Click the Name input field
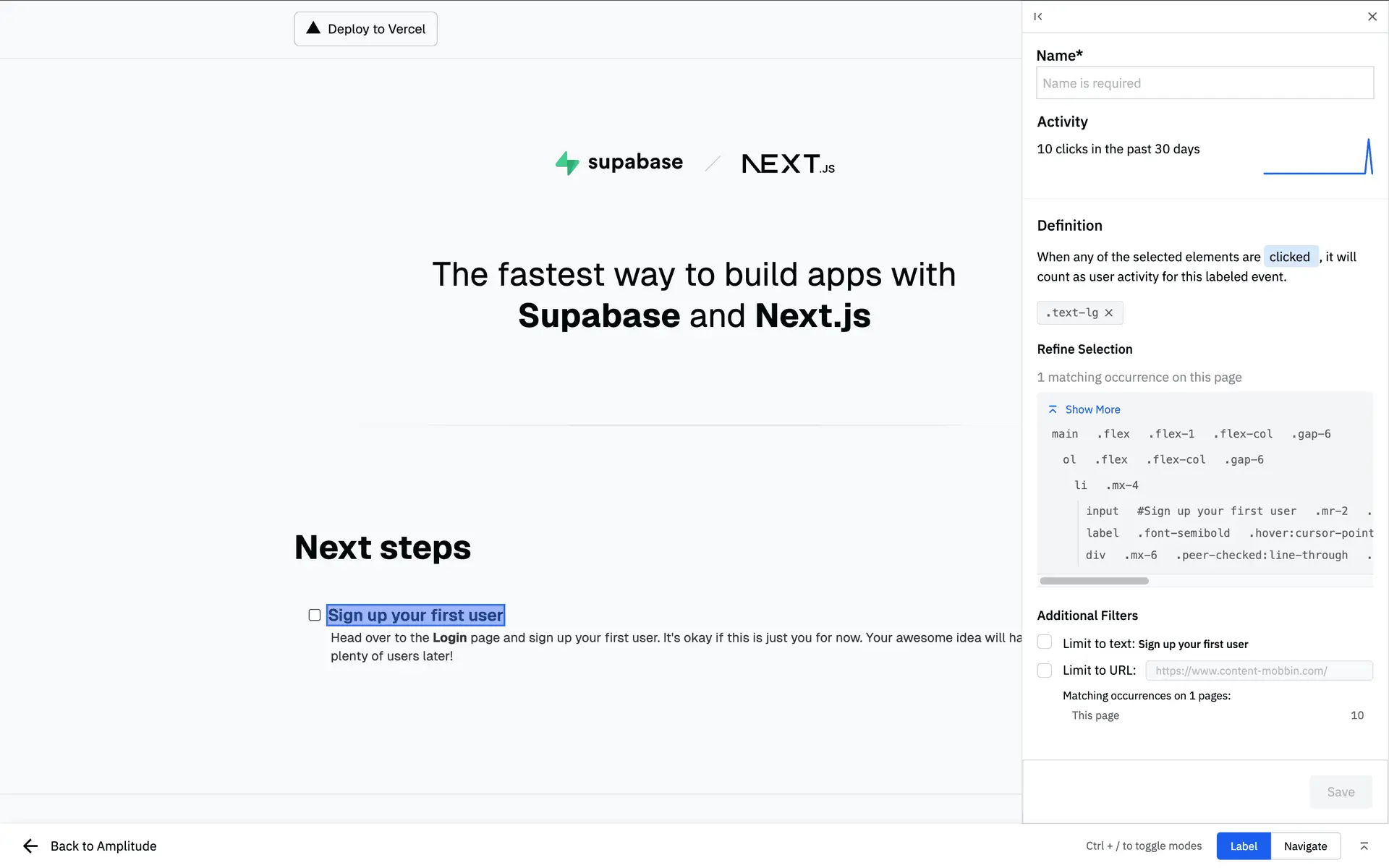Viewport: 1389px width, 868px height. click(1205, 83)
